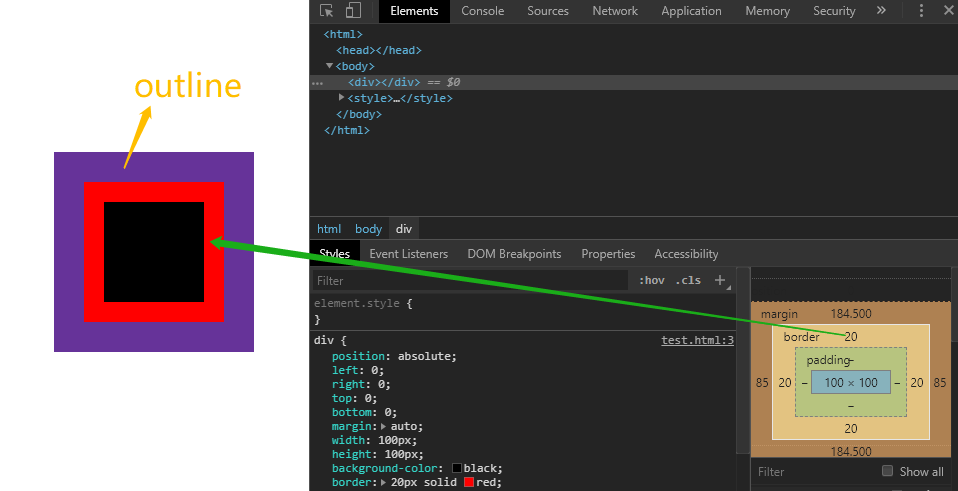Select body in the breadcrumb bar

click(368, 229)
